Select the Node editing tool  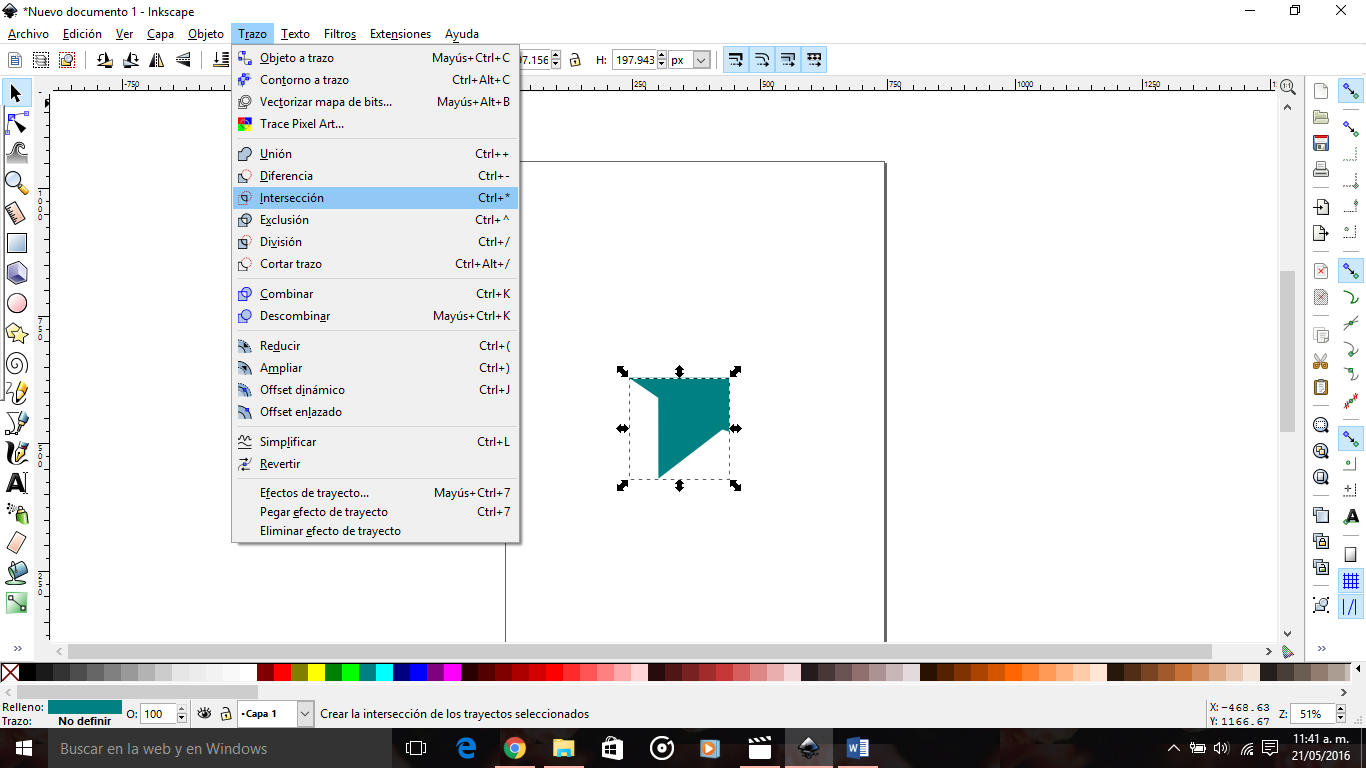click(x=15, y=123)
